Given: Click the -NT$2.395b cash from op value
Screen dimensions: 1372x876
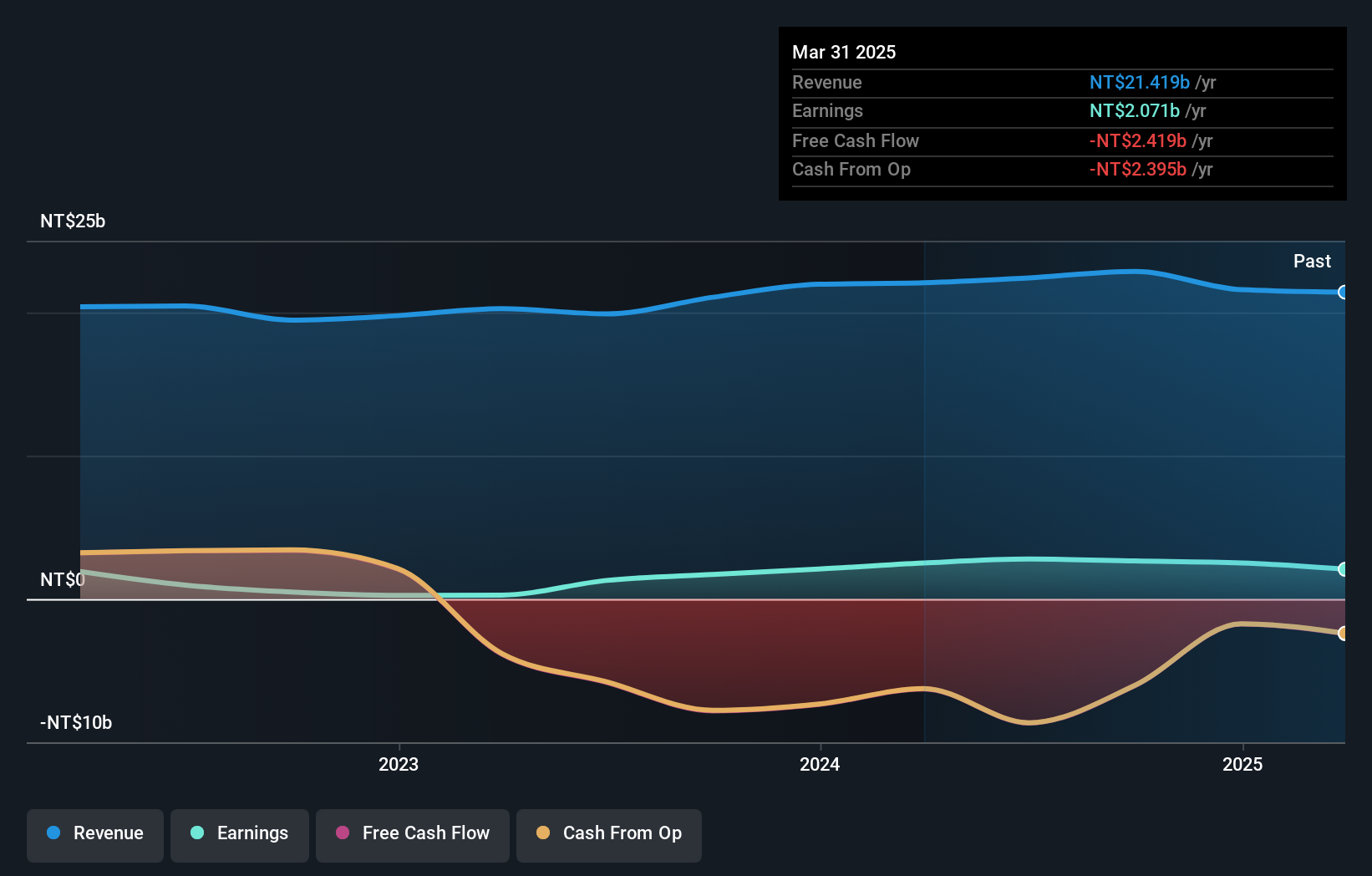Looking at the screenshot, I should pos(1138,169).
